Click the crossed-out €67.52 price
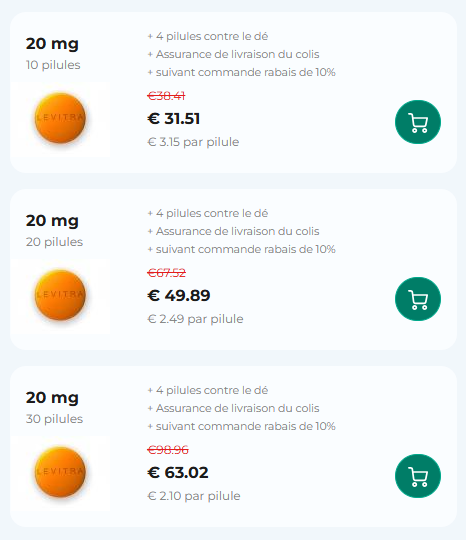The height and width of the screenshot is (540, 466). point(166,273)
